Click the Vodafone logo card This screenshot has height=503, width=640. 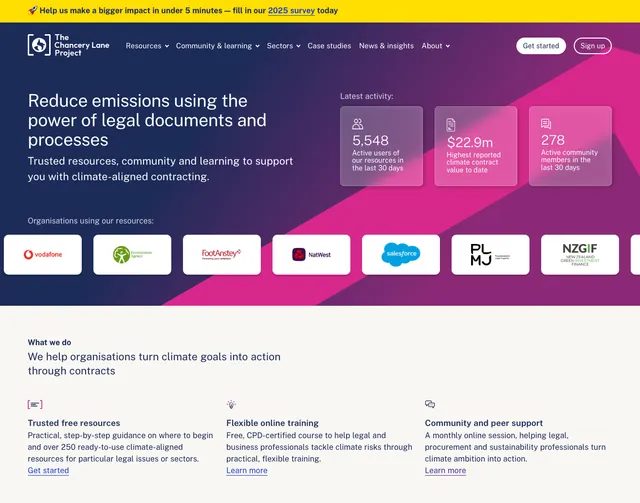(x=42, y=255)
